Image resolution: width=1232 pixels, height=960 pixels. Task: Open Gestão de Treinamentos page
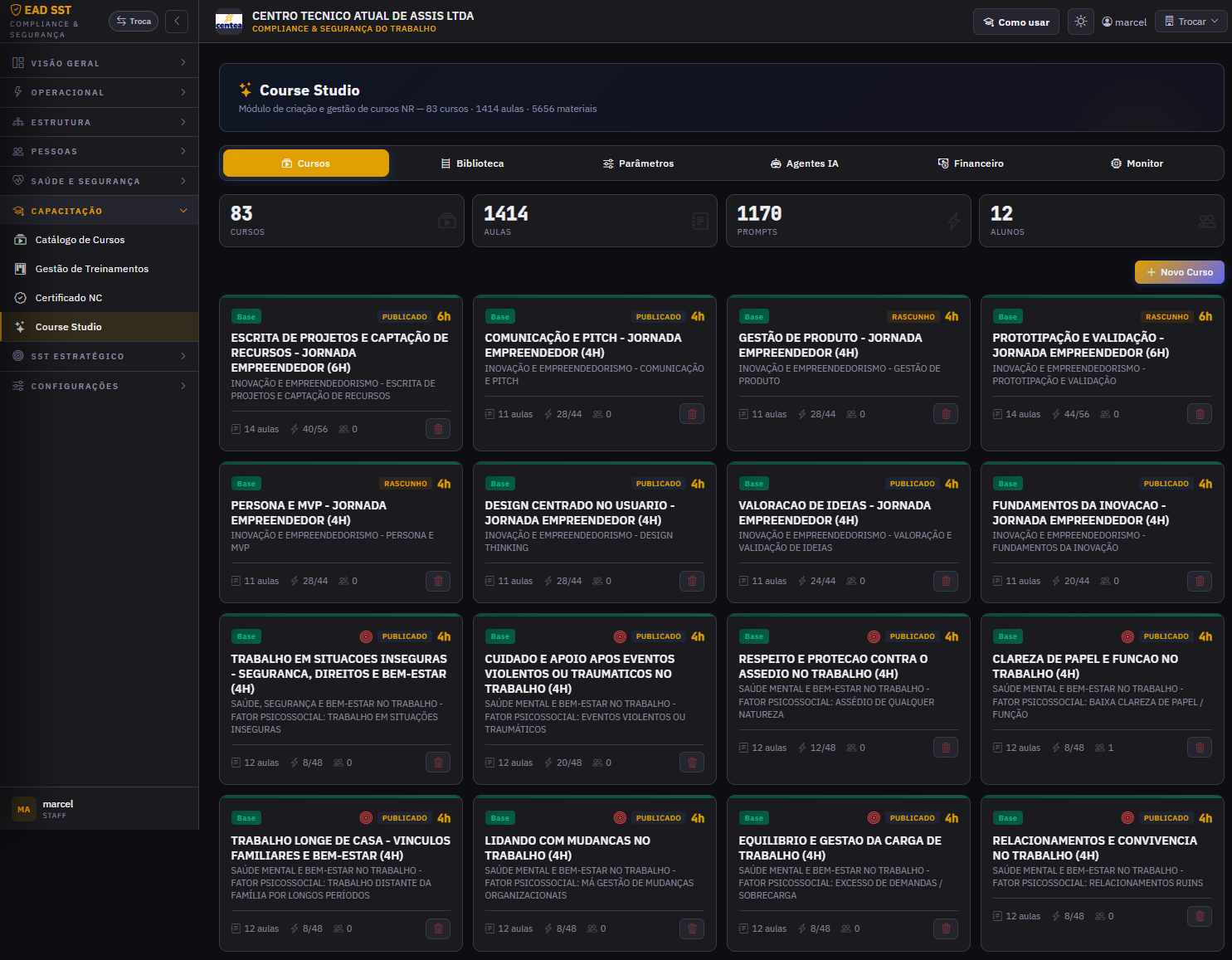tap(99, 269)
